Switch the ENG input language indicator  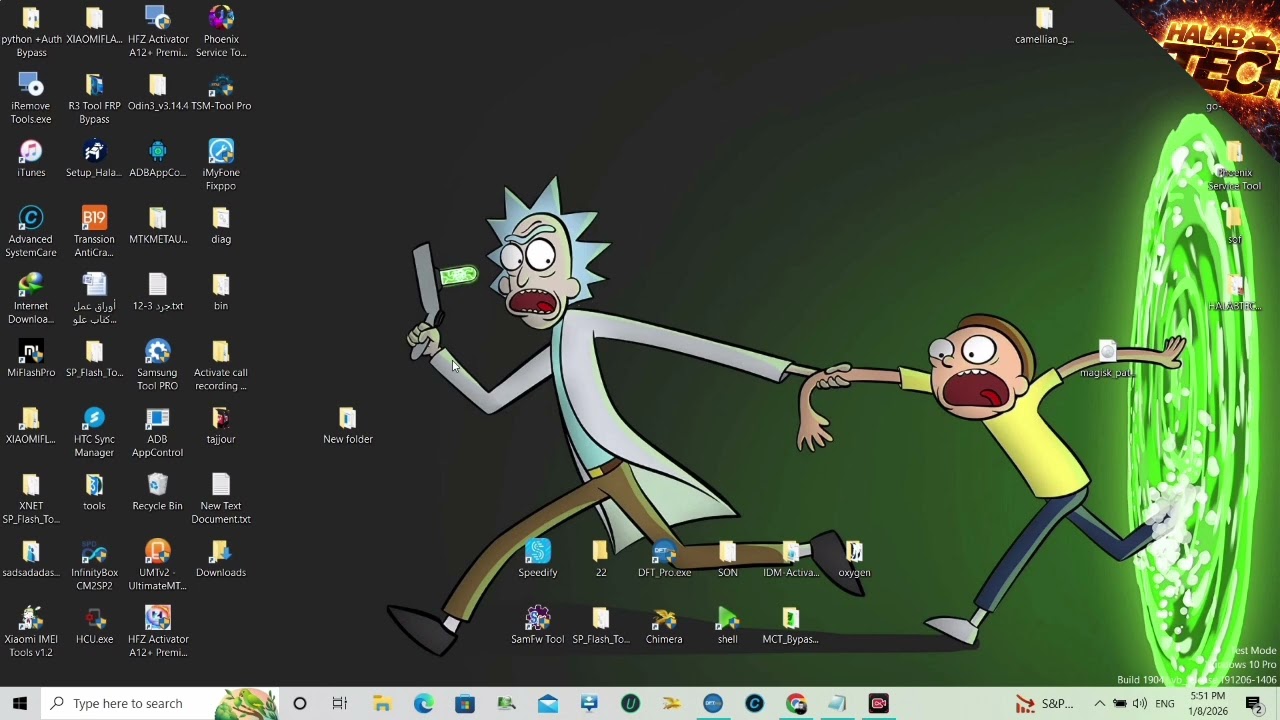pos(1165,703)
